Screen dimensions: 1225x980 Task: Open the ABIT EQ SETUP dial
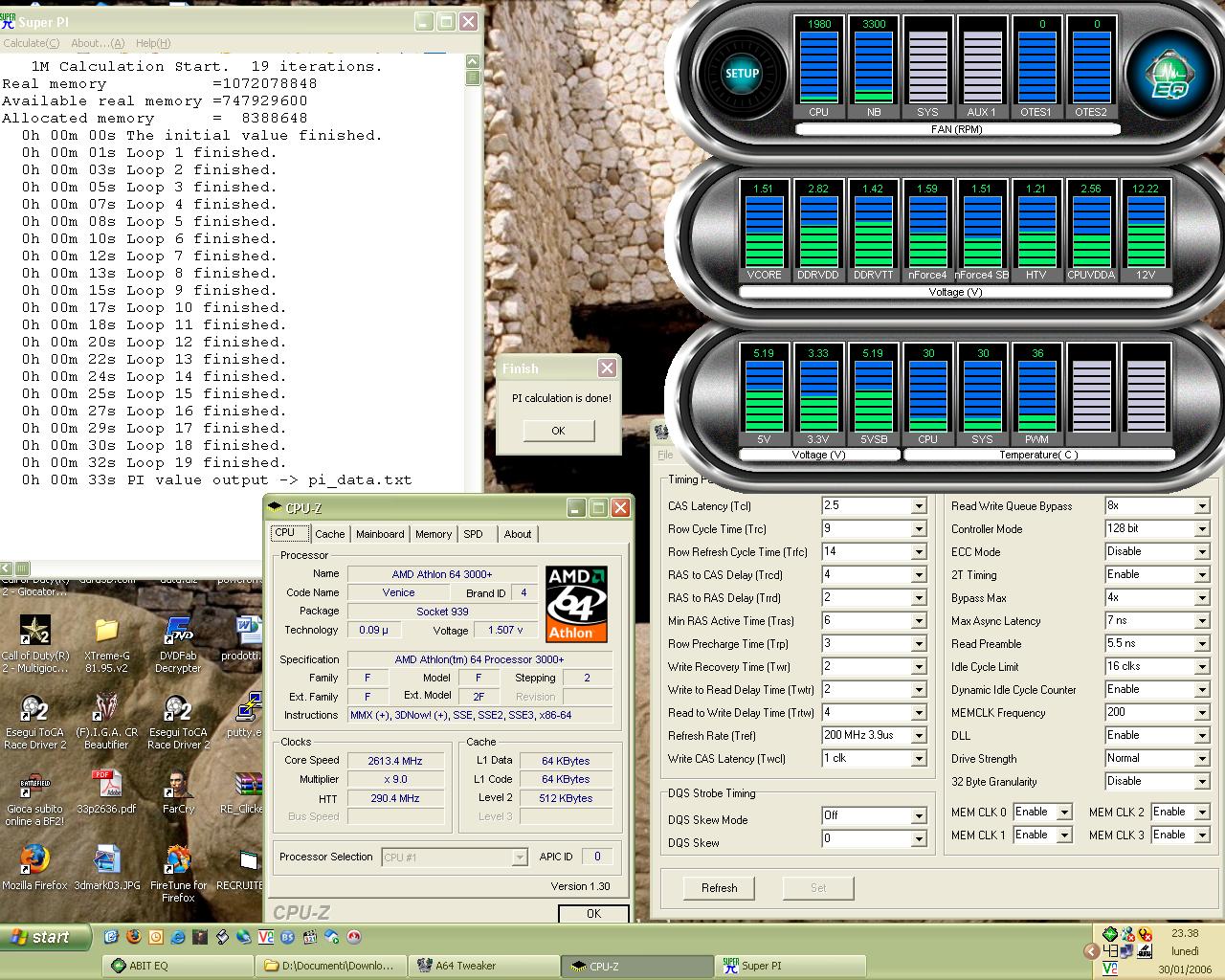coord(742,73)
